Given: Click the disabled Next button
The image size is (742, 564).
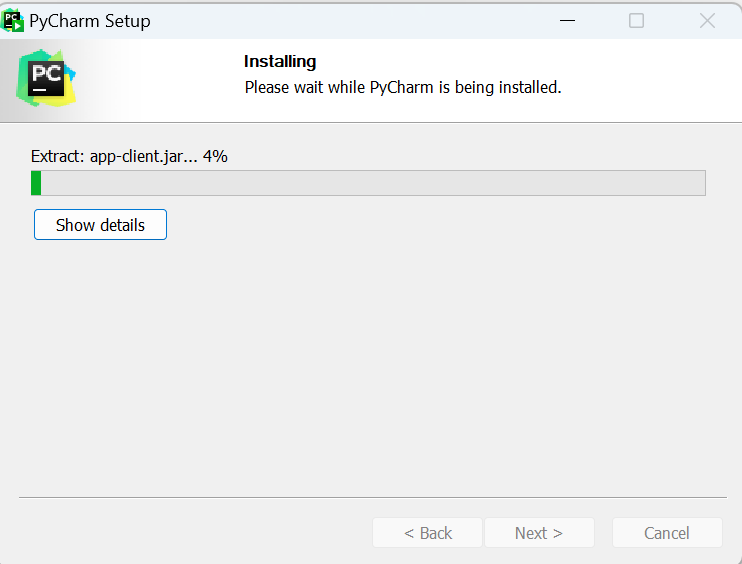Looking at the screenshot, I should click(539, 533).
